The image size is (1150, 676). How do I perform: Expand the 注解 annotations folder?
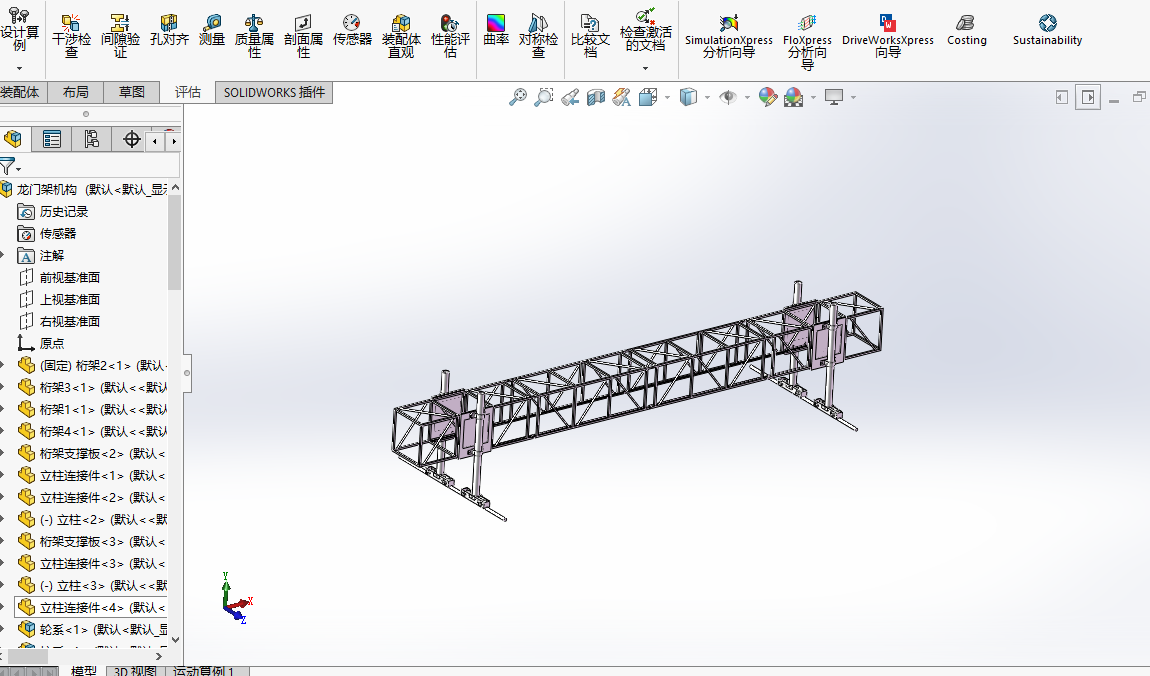pos(4,255)
